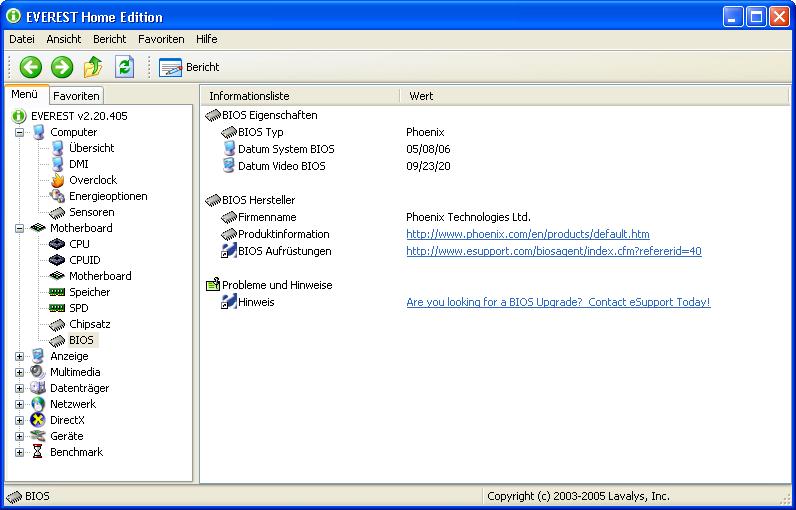Image resolution: width=796 pixels, height=510 pixels.
Task: Open the Bericht report wizard
Action: pyautogui.click(x=189, y=67)
